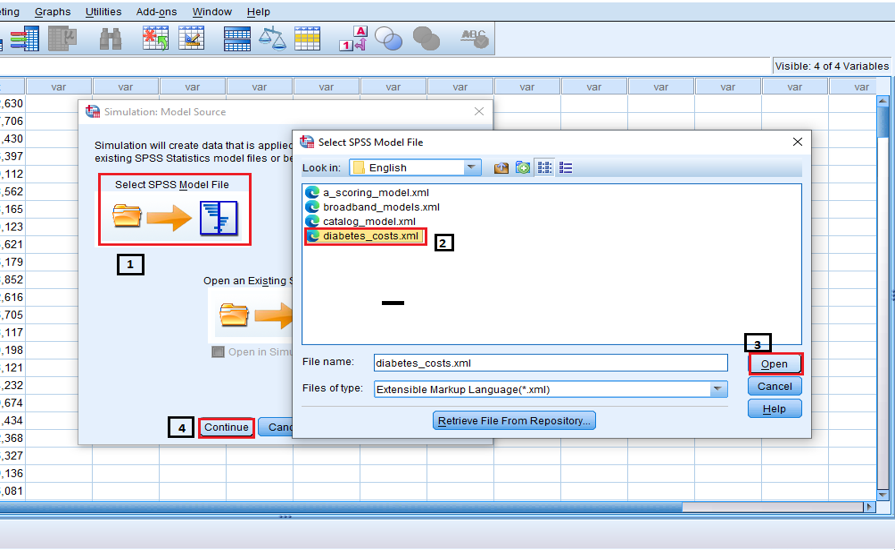896x550 pixels.
Task: Click the Open an Existing Simulation Plan folder icon
Action: coord(234,315)
